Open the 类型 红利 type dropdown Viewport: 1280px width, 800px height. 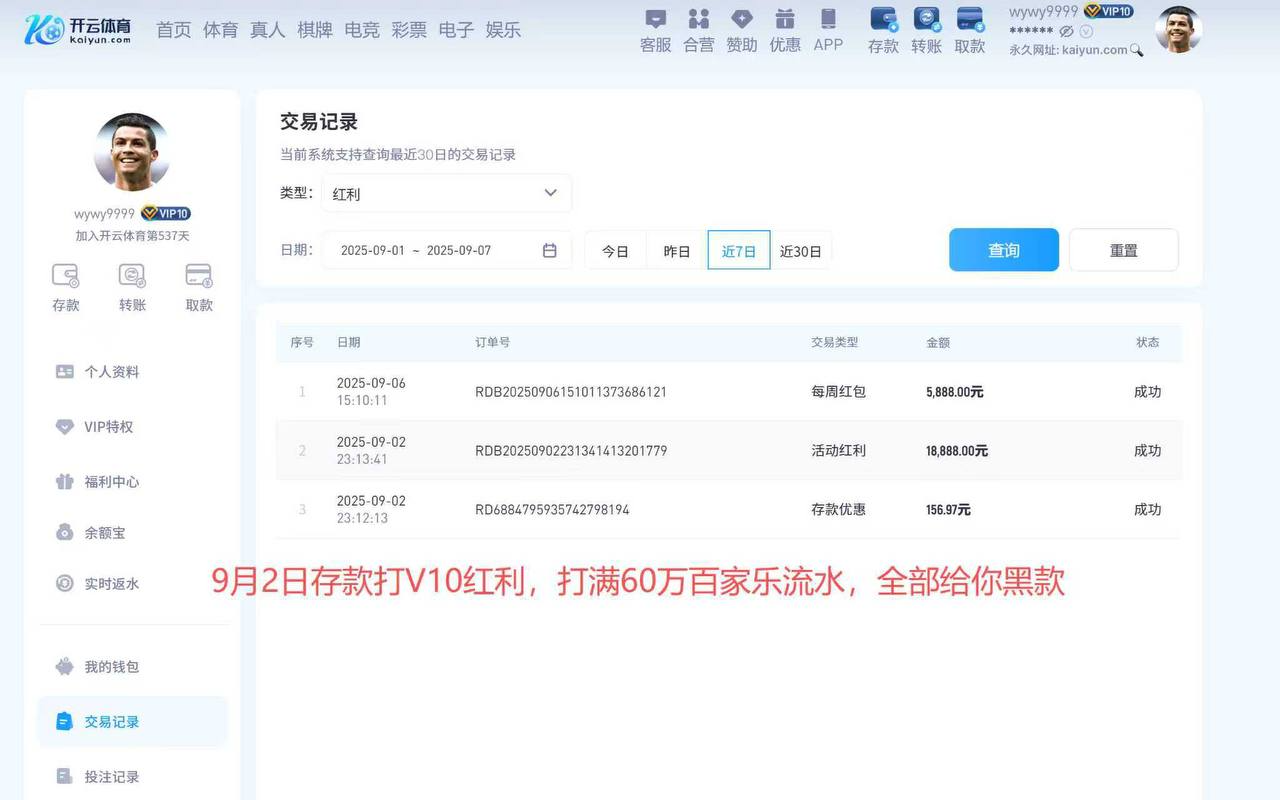[x=445, y=193]
